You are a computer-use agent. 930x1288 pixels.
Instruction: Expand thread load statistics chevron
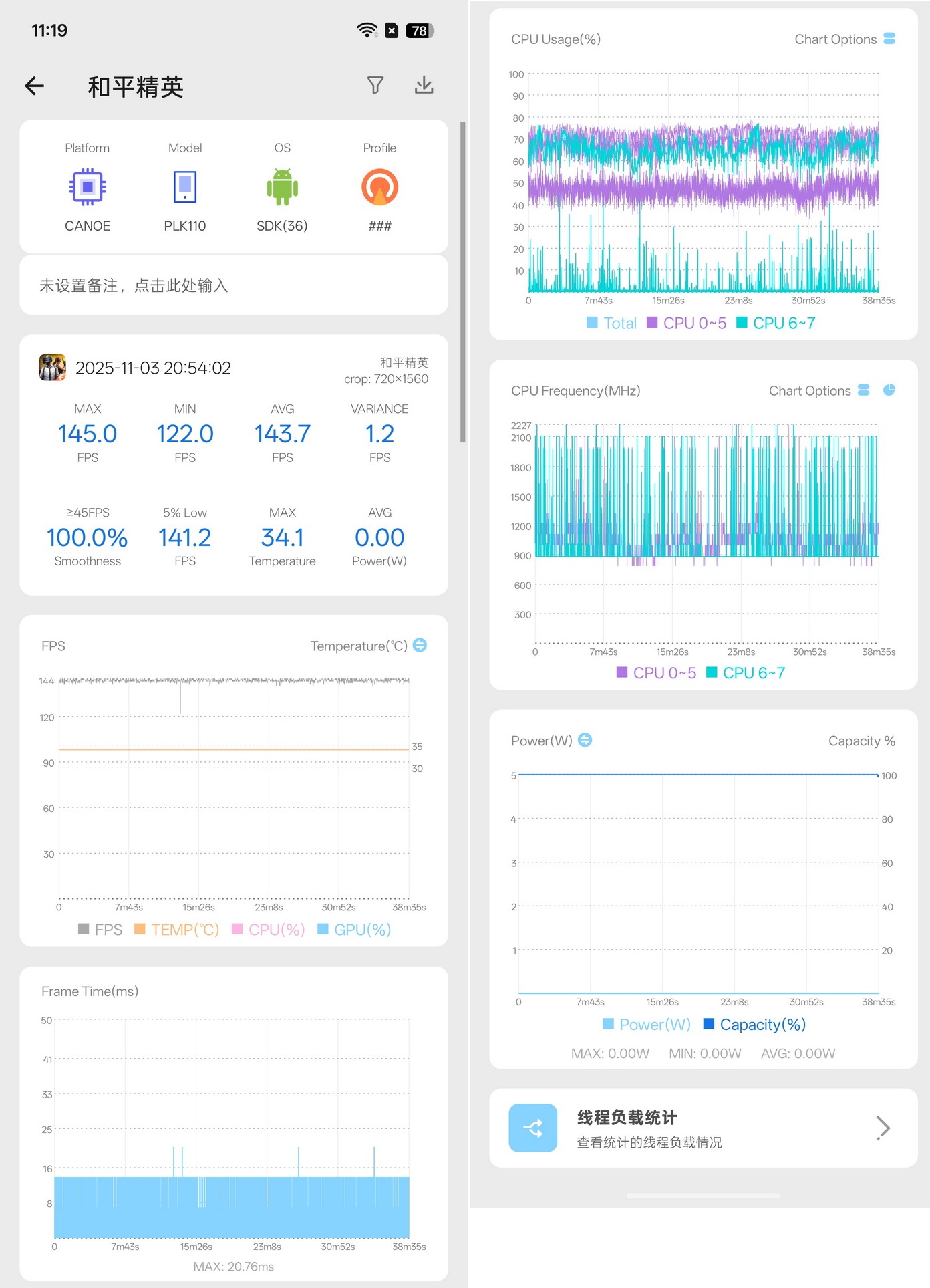883,1128
